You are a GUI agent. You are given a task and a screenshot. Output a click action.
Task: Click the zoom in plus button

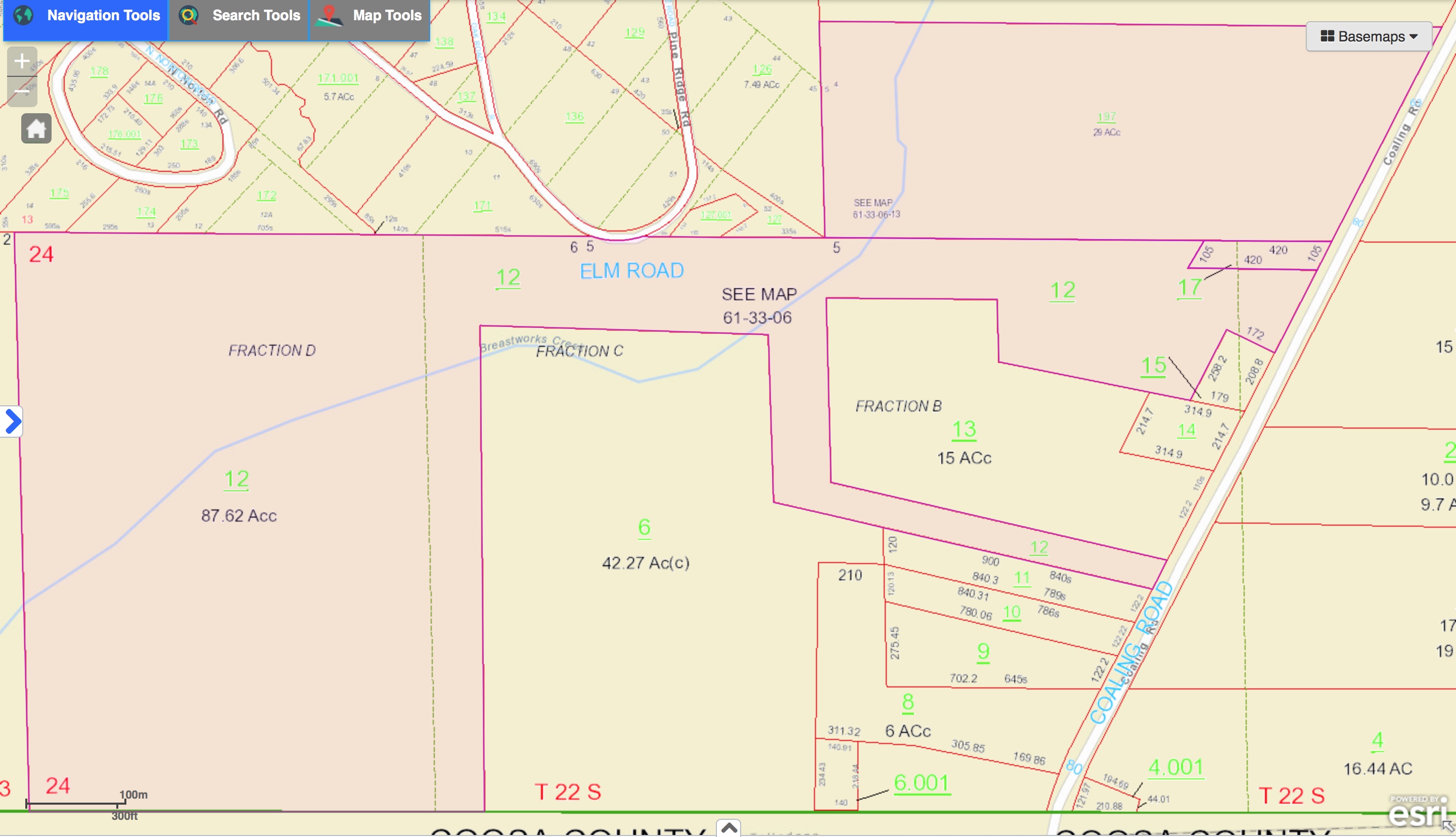pos(22,61)
